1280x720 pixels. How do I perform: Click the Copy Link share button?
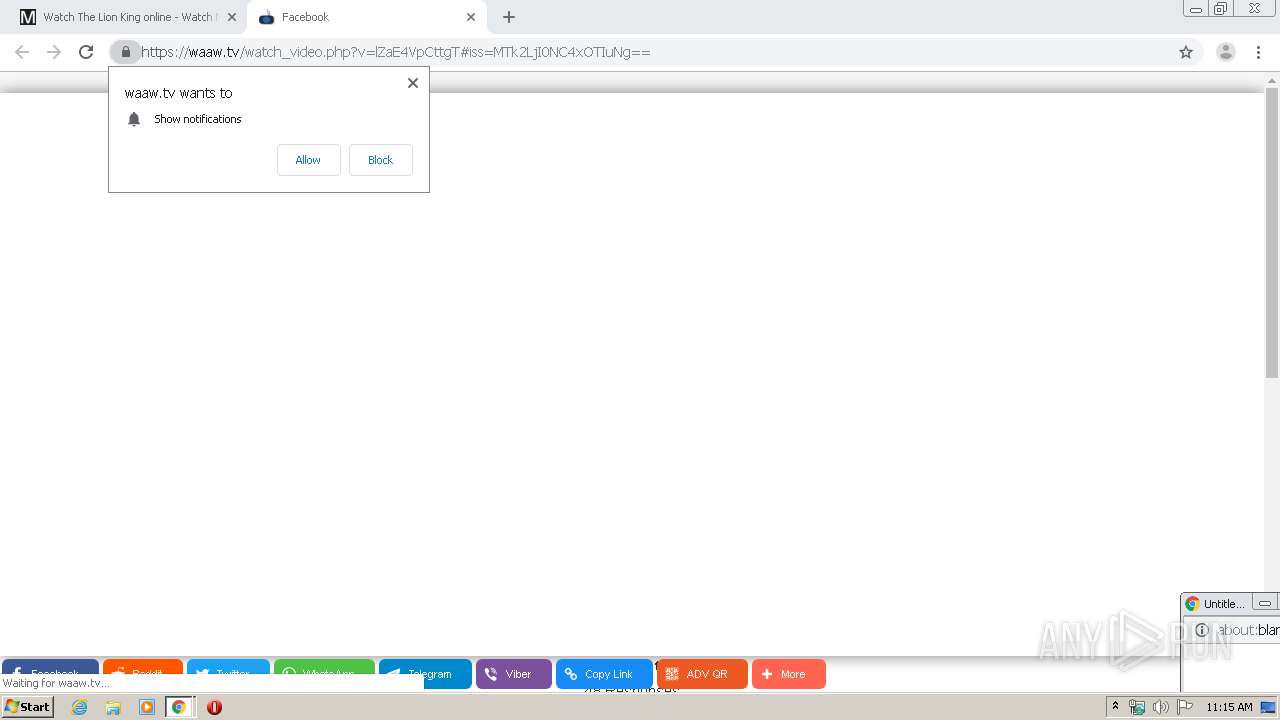click(x=604, y=674)
